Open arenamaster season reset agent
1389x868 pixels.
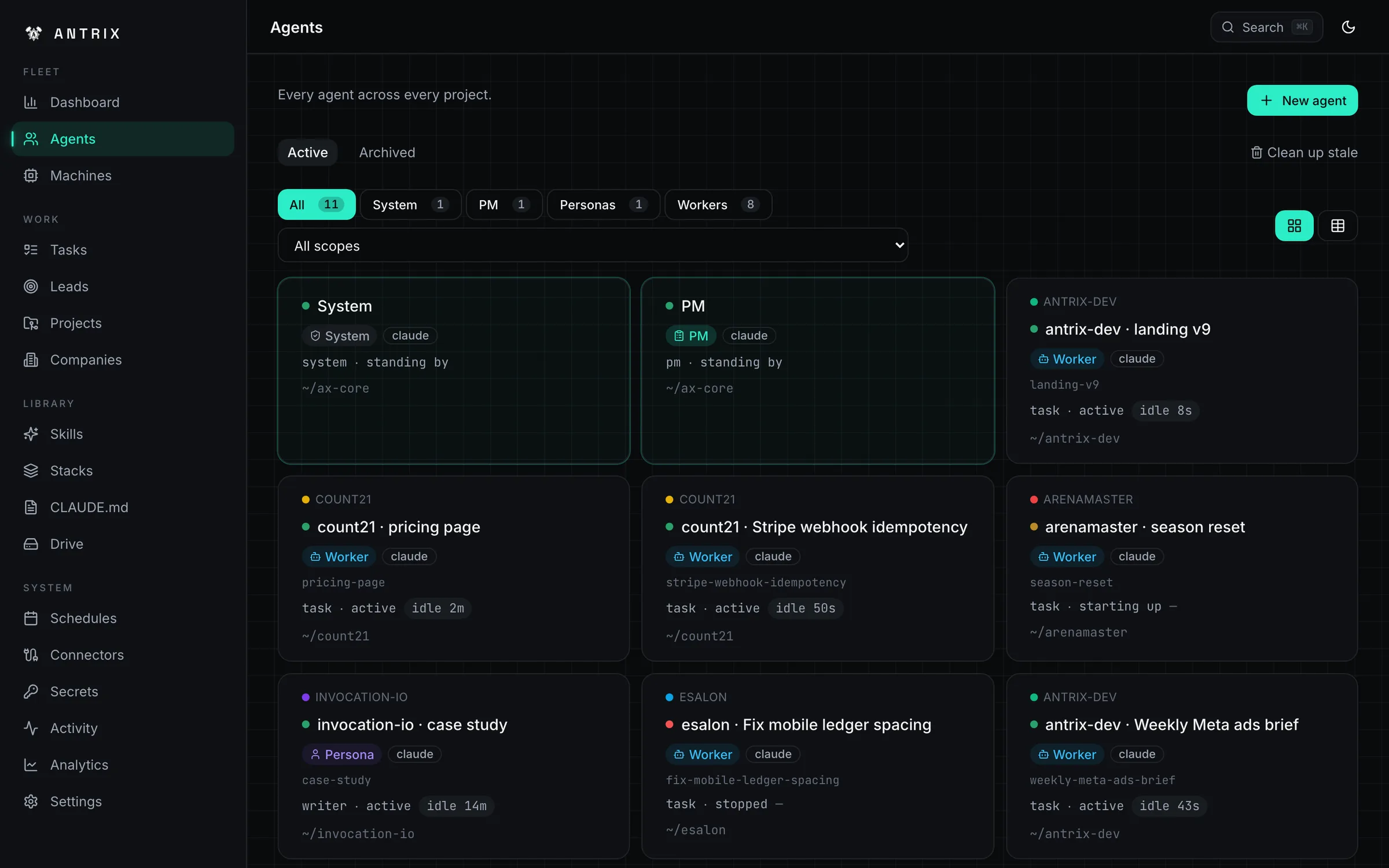[x=1182, y=568]
